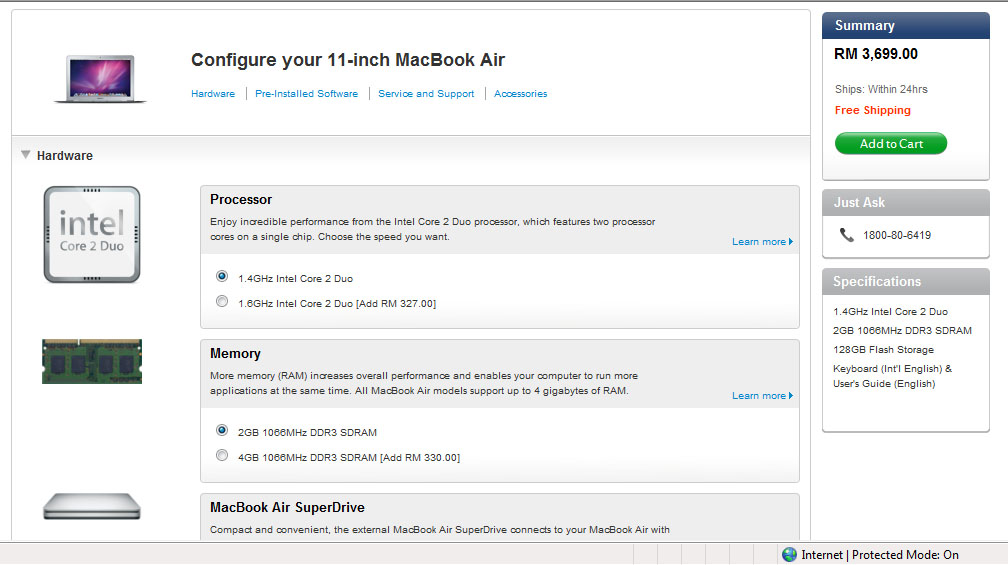The width and height of the screenshot is (1008, 565).
Task: Click Internet | Protected Mode: On status
Action: 879,555
